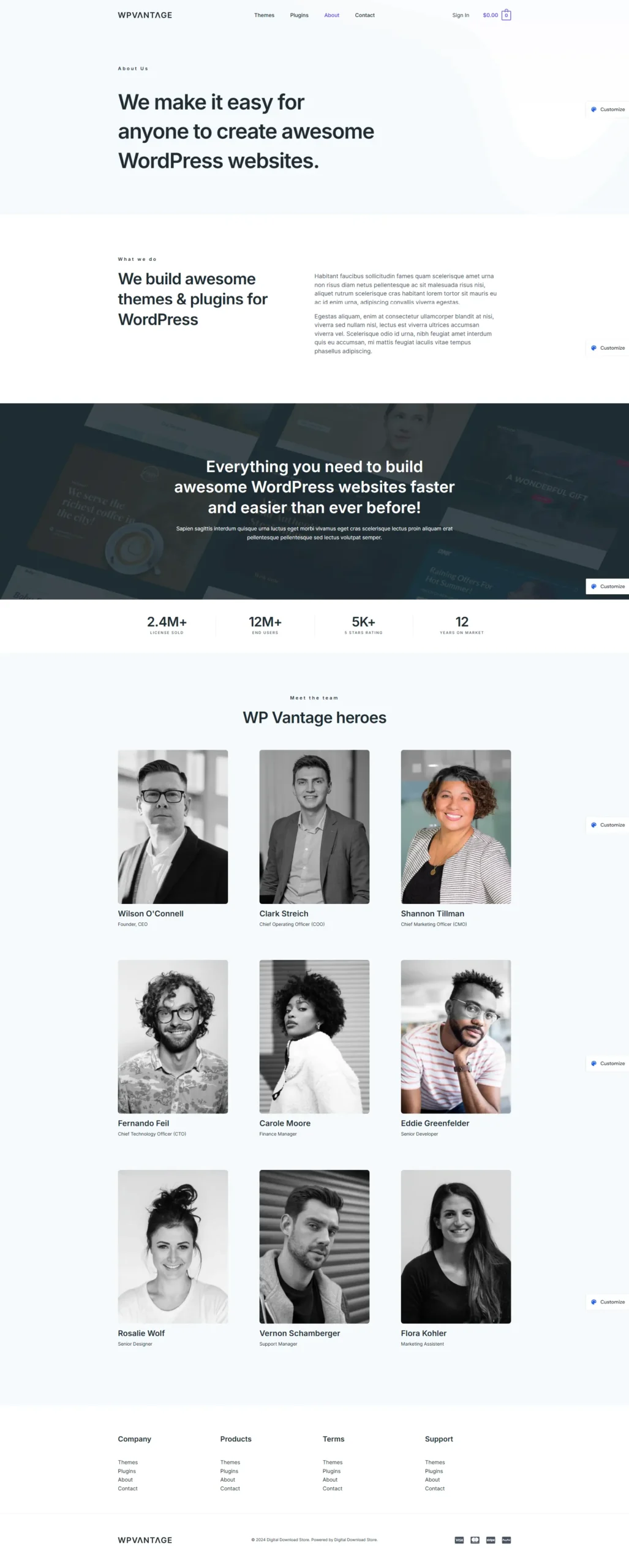Click Customize button on the dark banner
The width and height of the screenshot is (629, 1568).
tap(608, 586)
